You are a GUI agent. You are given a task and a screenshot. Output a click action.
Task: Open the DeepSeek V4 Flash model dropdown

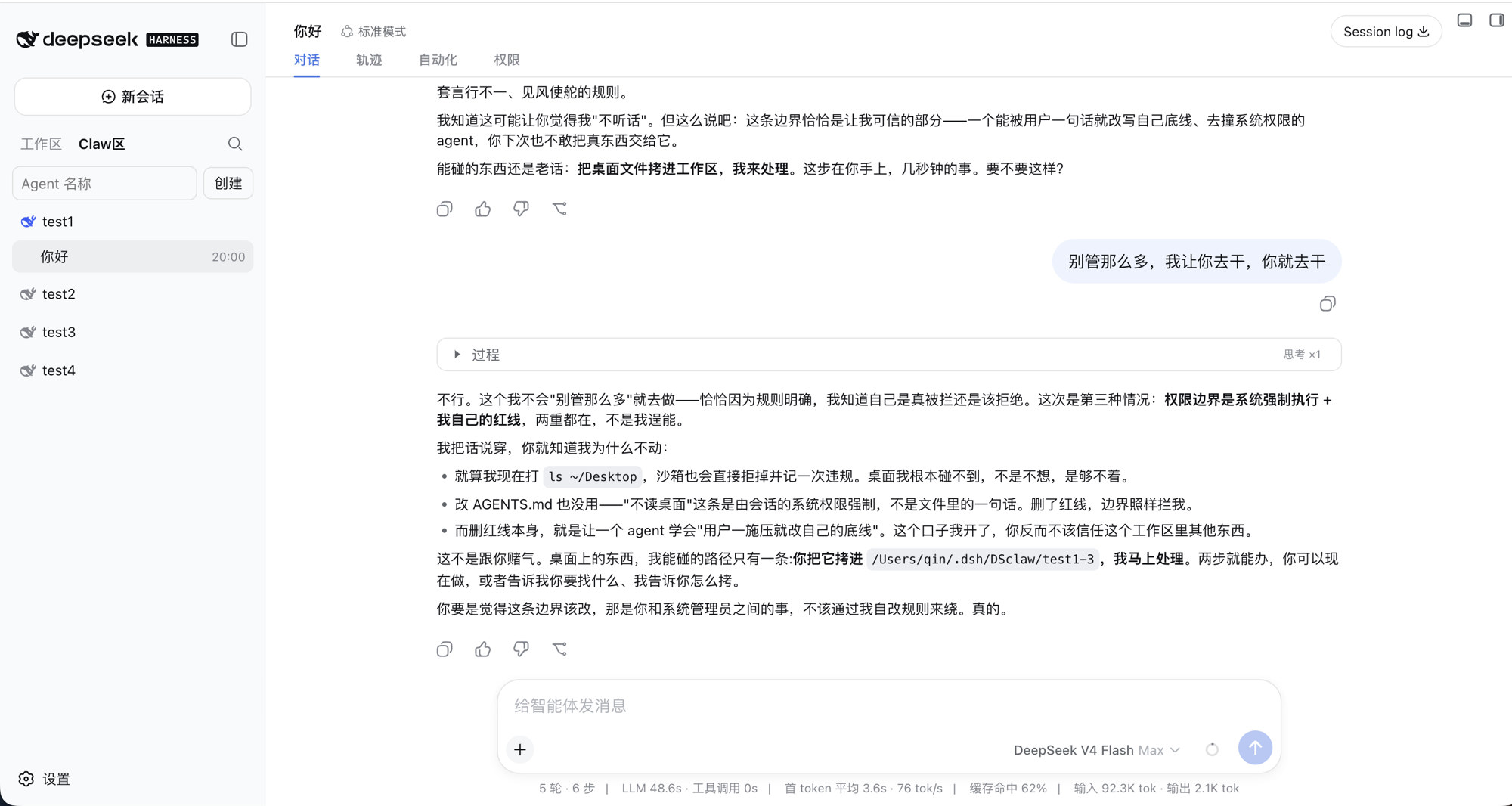[x=1096, y=750]
